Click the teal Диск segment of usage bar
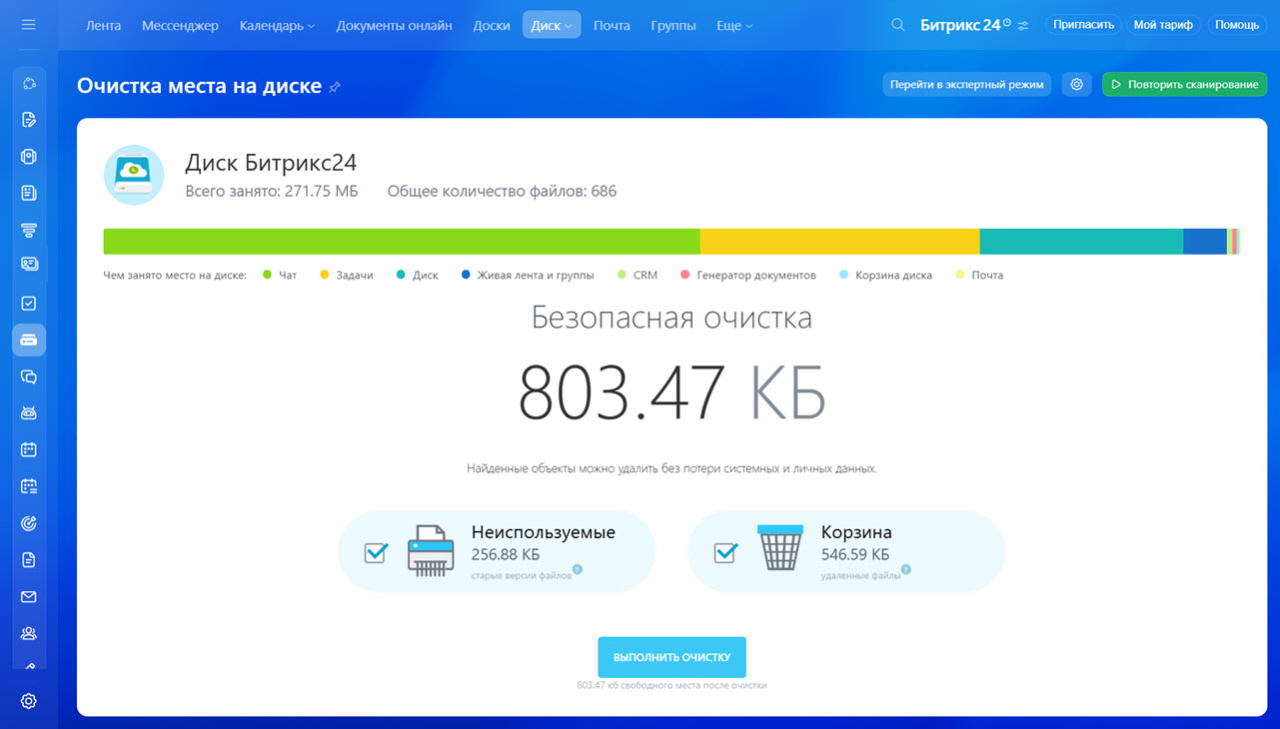The width and height of the screenshot is (1280, 729). (x=1081, y=241)
